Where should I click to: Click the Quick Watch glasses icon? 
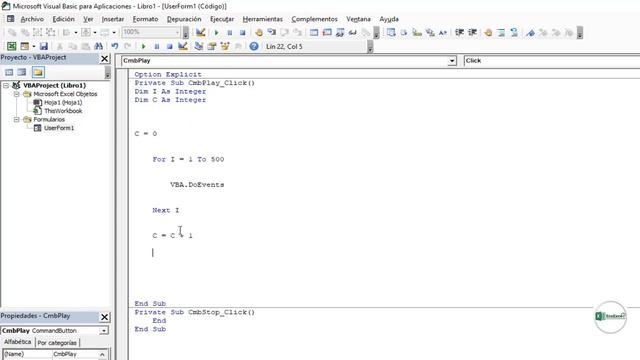353,32
